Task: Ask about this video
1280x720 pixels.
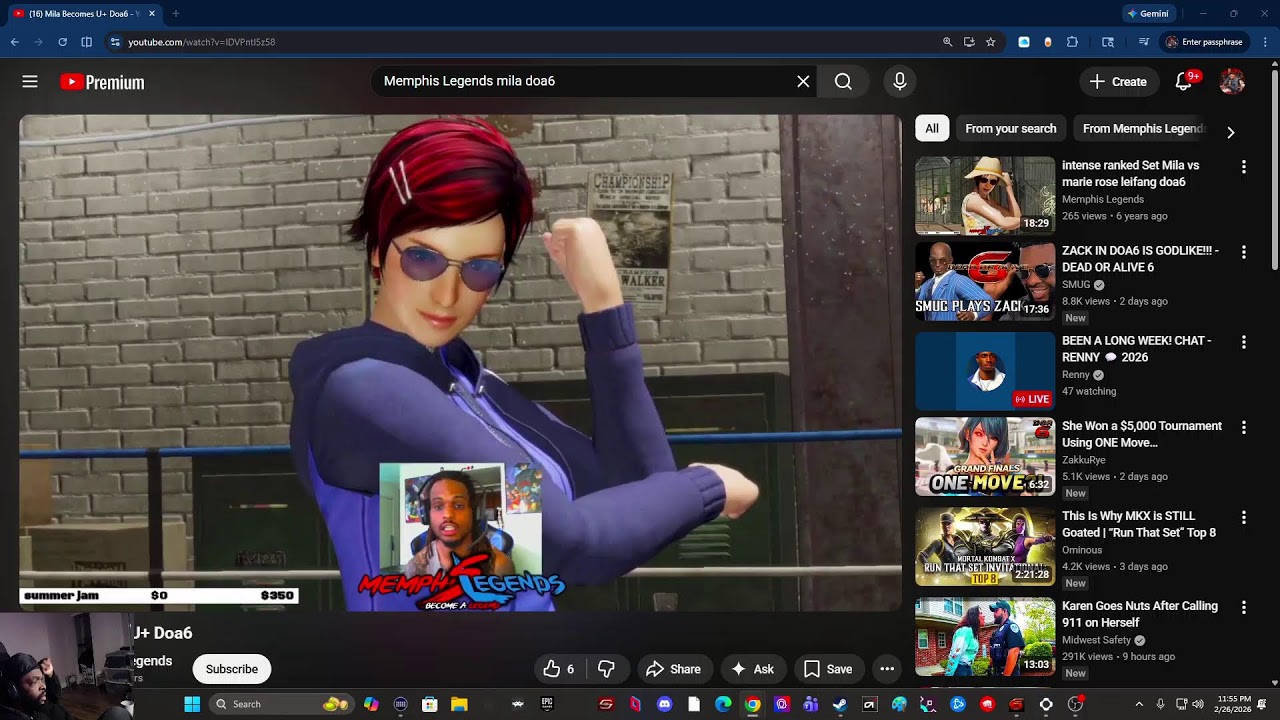Action: pyautogui.click(x=752, y=669)
